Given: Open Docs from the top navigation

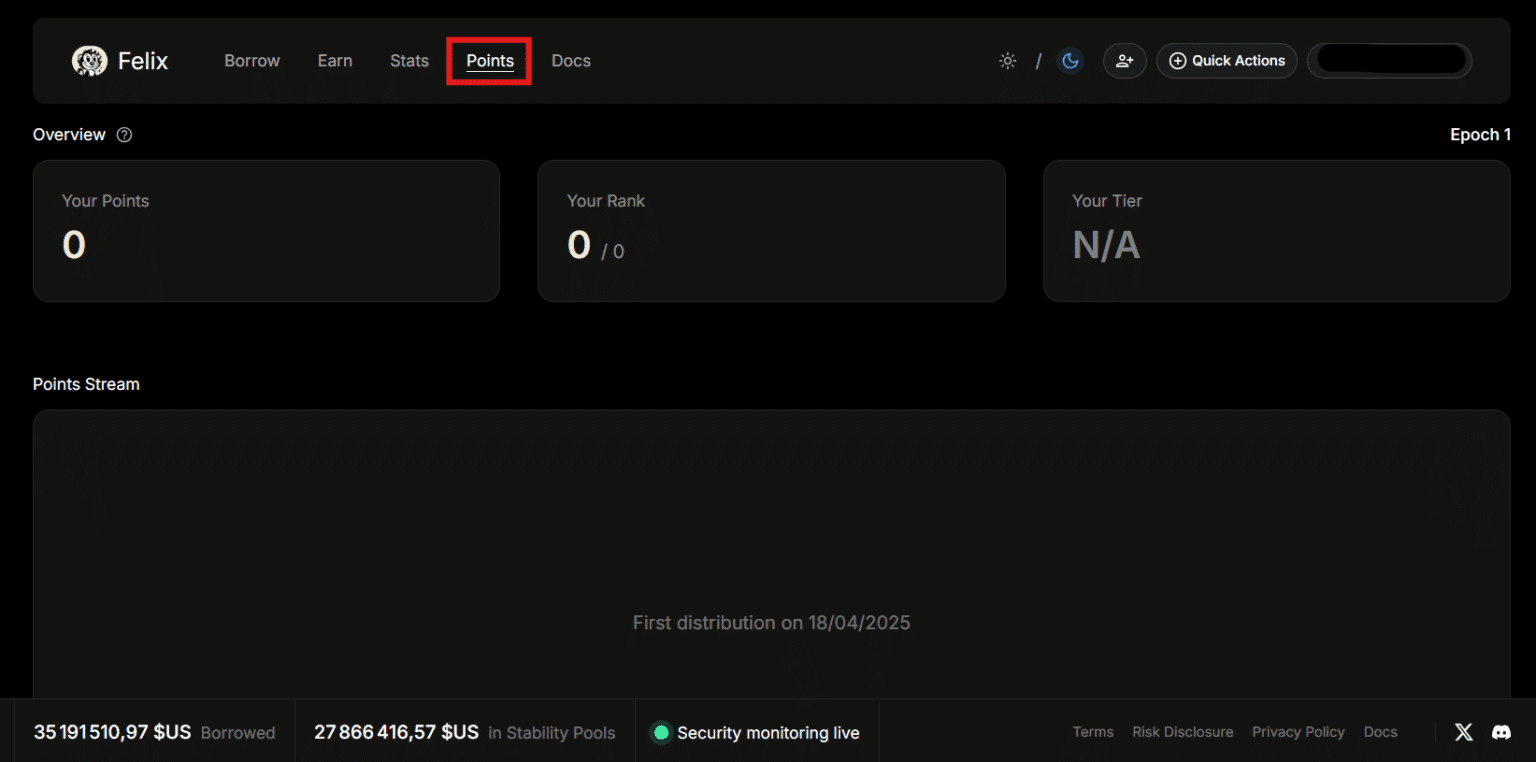Looking at the screenshot, I should coord(570,60).
